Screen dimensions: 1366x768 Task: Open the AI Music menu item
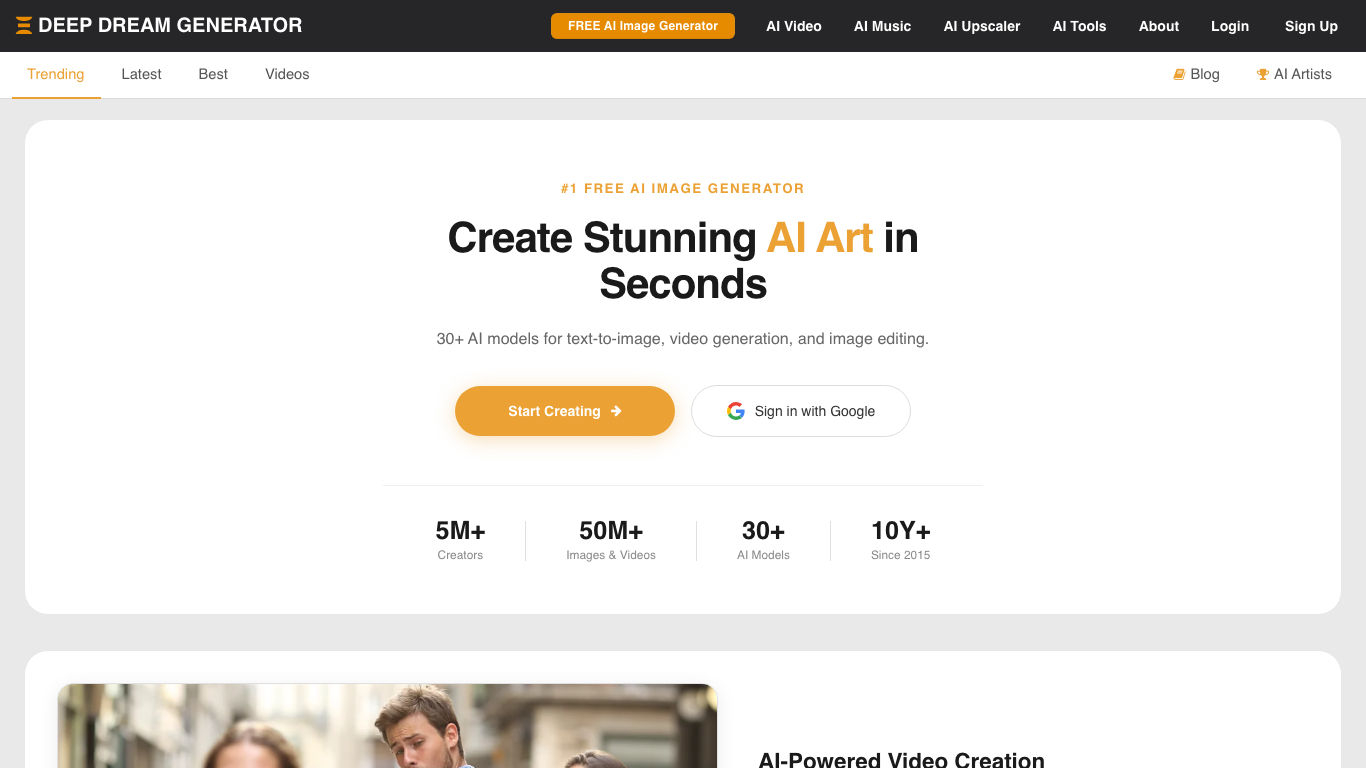(x=883, y=26)
